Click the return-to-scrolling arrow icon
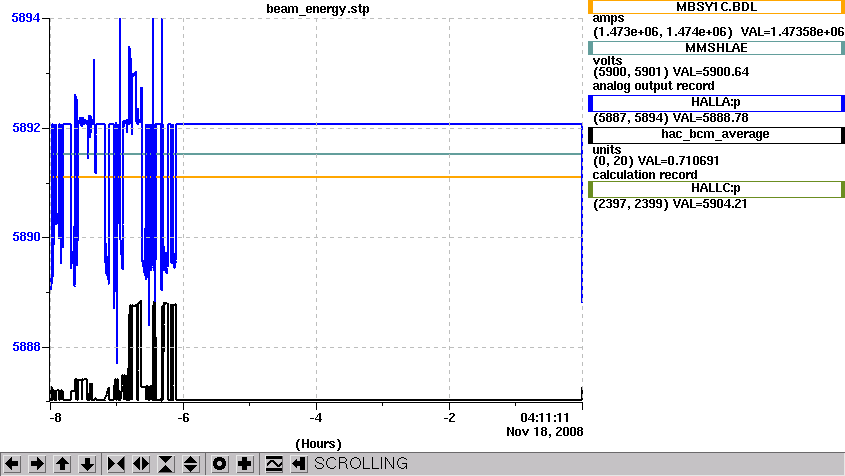Viewport: 845px width, 476px height. (299, 464)
